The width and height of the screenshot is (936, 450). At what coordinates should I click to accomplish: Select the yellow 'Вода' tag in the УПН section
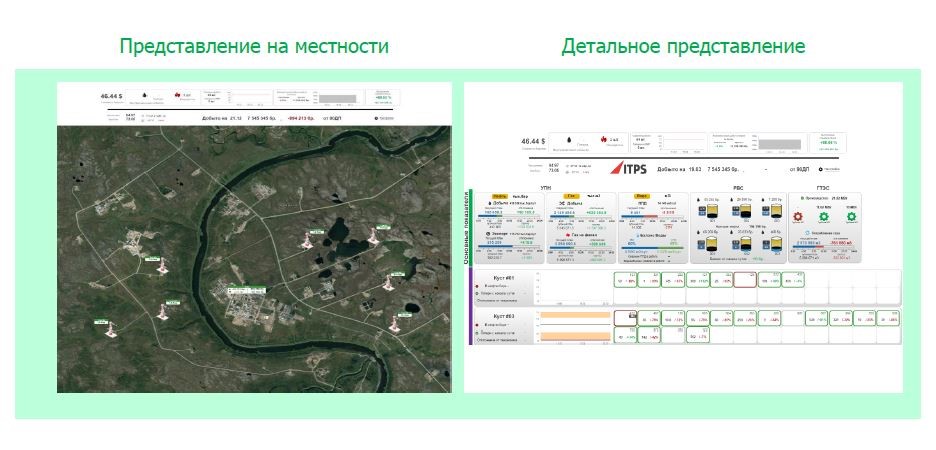(x=642, y=196)
